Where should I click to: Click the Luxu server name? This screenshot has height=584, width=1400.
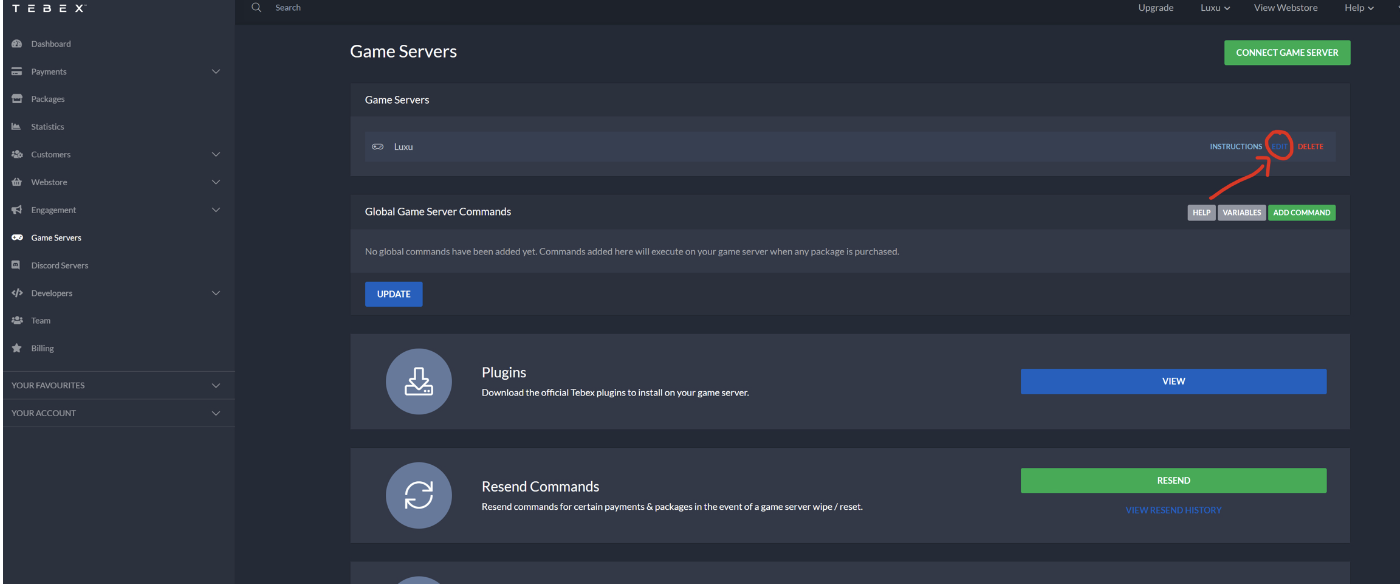[404, 147]
